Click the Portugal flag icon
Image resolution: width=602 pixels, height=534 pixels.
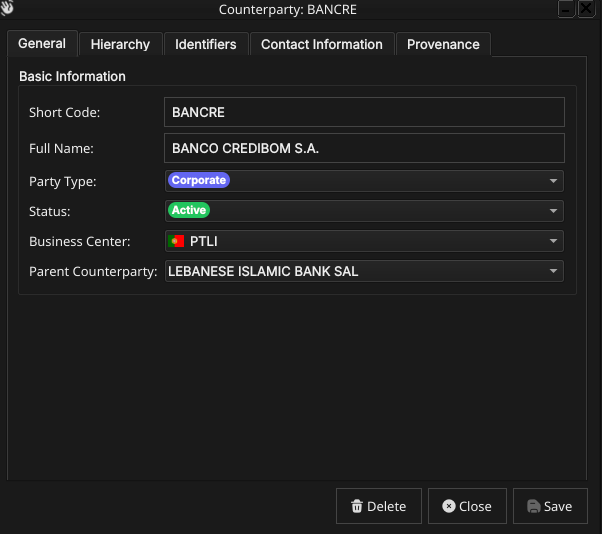pos(176,241)
